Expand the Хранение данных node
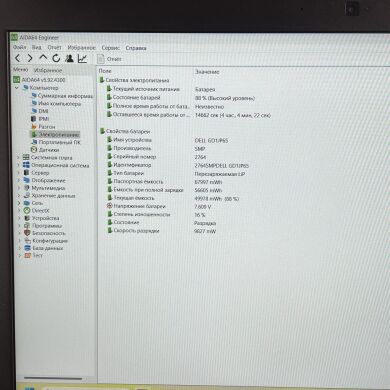 coord(19,196)
